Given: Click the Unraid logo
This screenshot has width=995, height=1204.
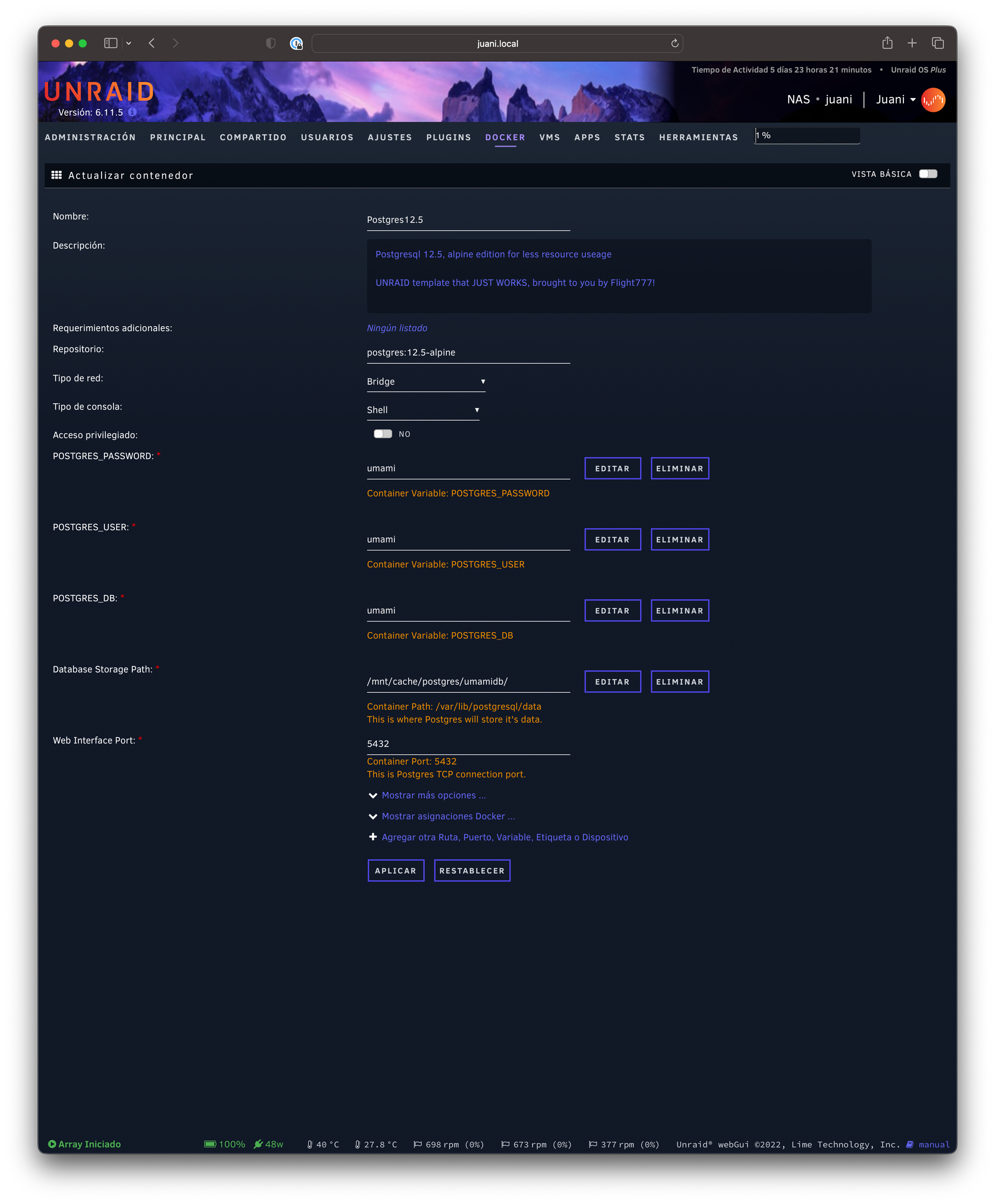Looking at the screenshot, I should point(99,92).
